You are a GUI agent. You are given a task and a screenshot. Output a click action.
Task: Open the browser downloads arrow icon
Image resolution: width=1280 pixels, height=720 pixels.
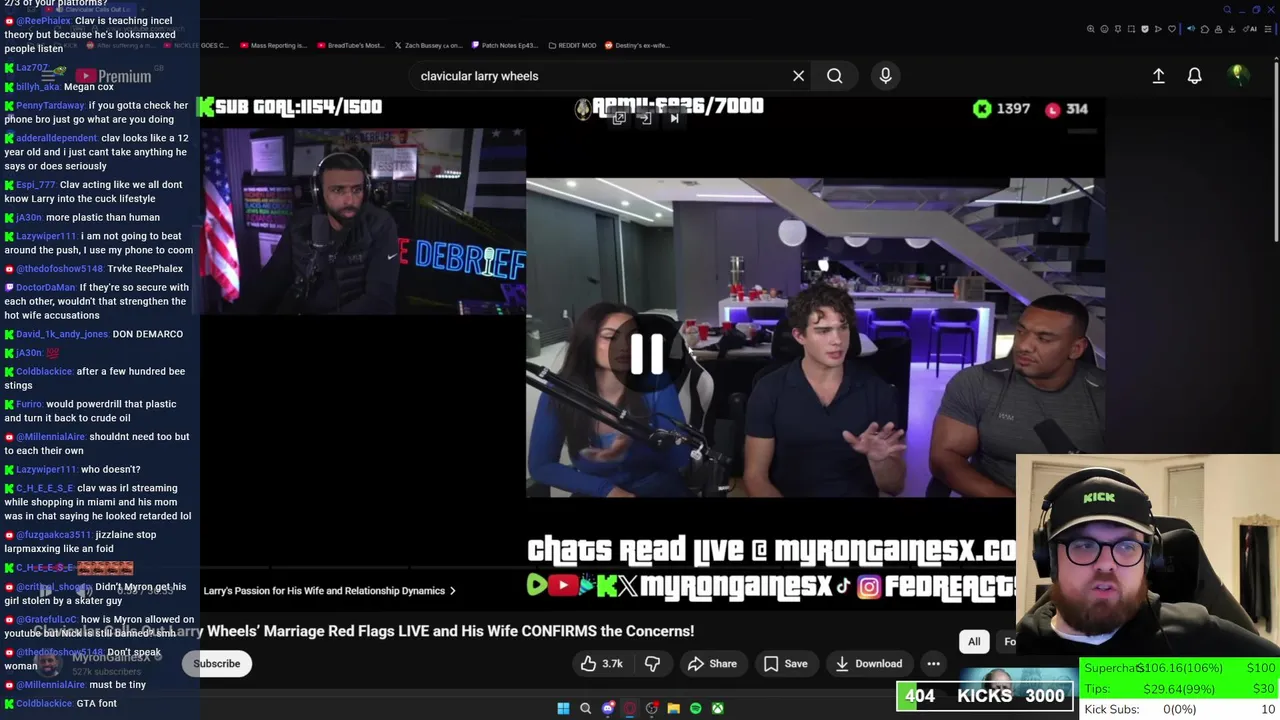1231,29
